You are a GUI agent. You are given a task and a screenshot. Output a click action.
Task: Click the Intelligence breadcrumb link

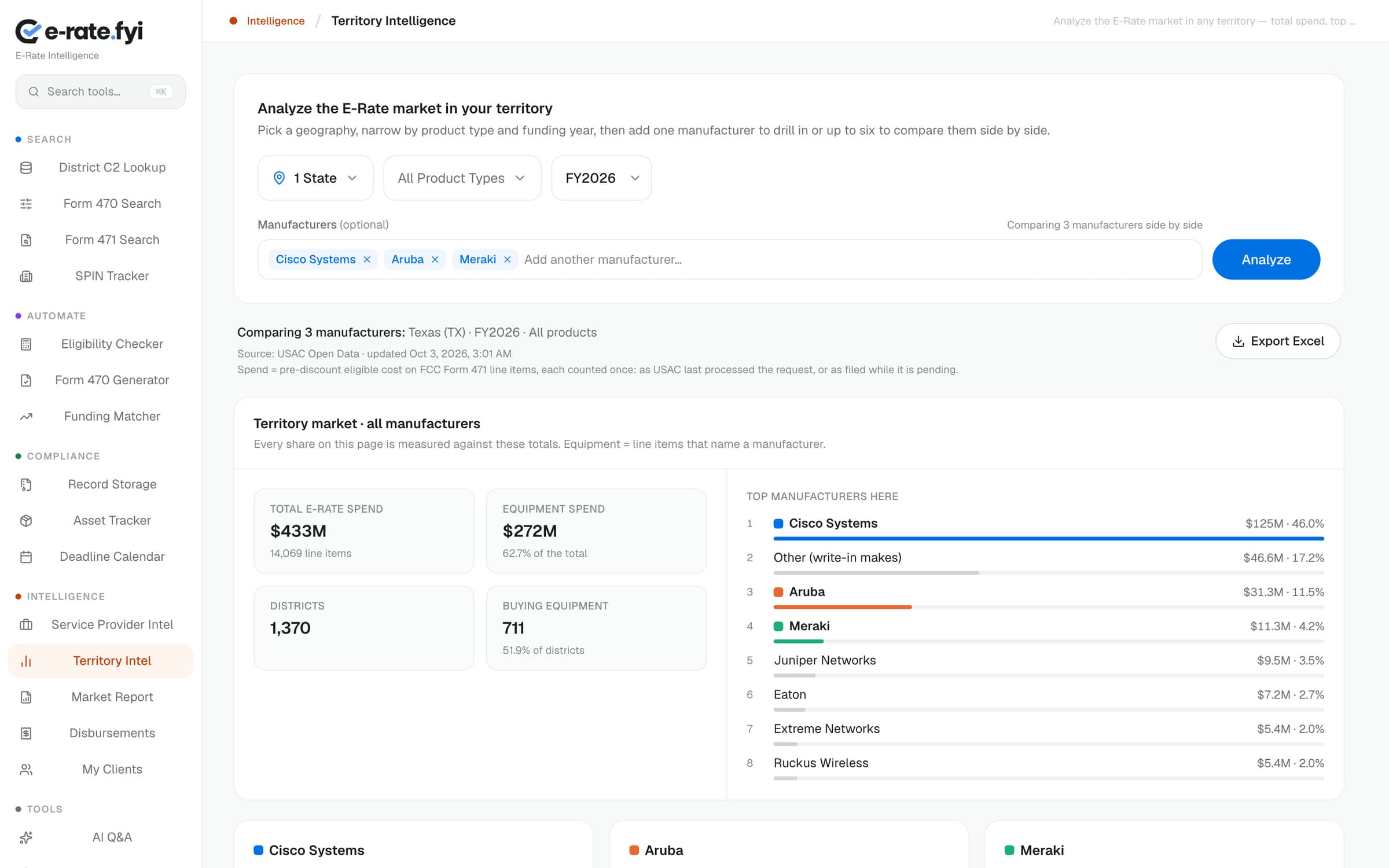click(275, 21)
